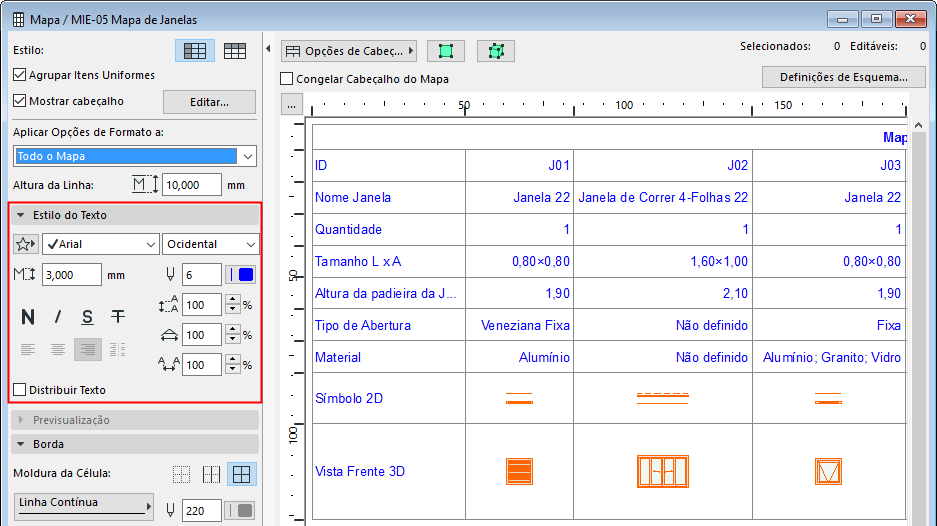Click the border pen icon beside 220
The width and height of the screenshot is (937, 526).
tap(170, 510)
